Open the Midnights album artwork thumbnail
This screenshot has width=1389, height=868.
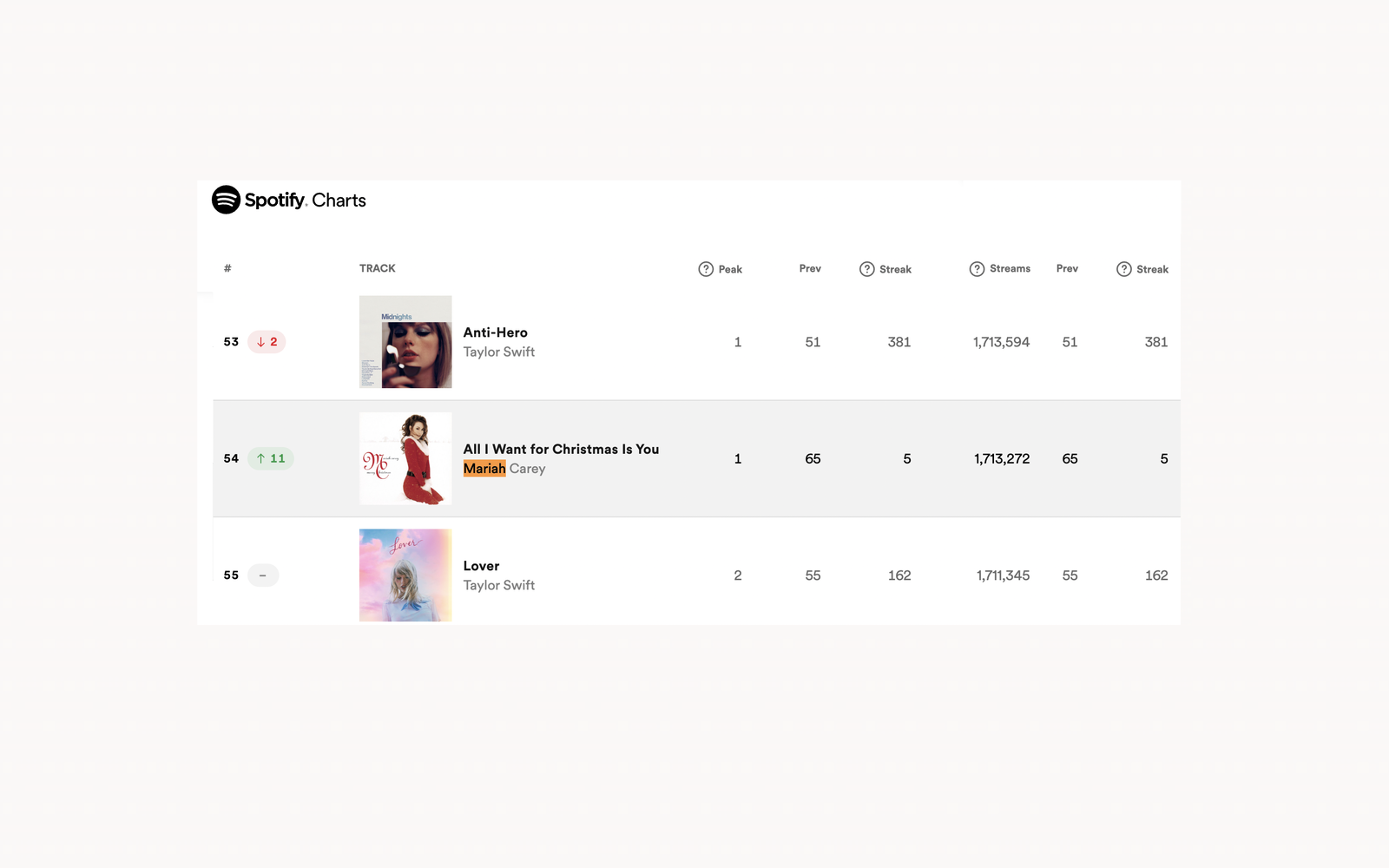click(x=405, y=342)
